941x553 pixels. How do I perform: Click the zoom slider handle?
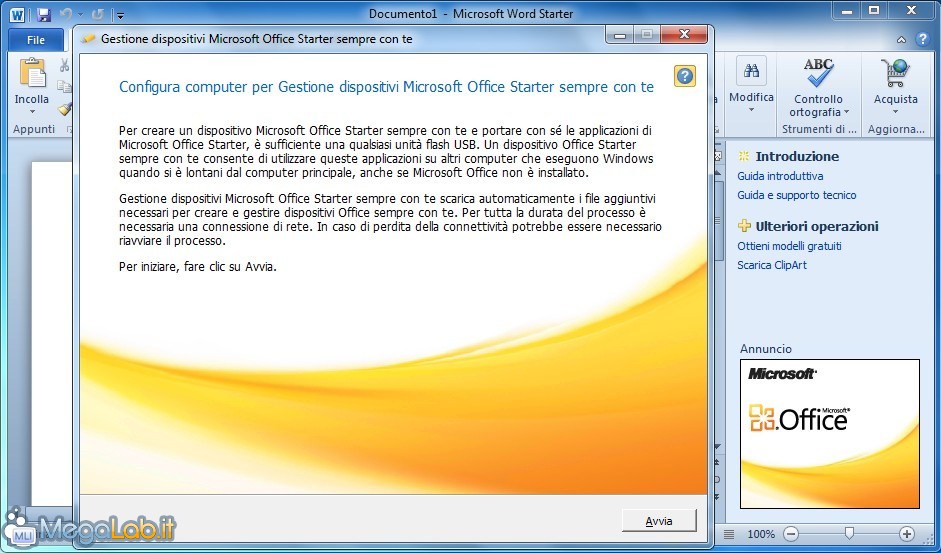coord(849,533)
